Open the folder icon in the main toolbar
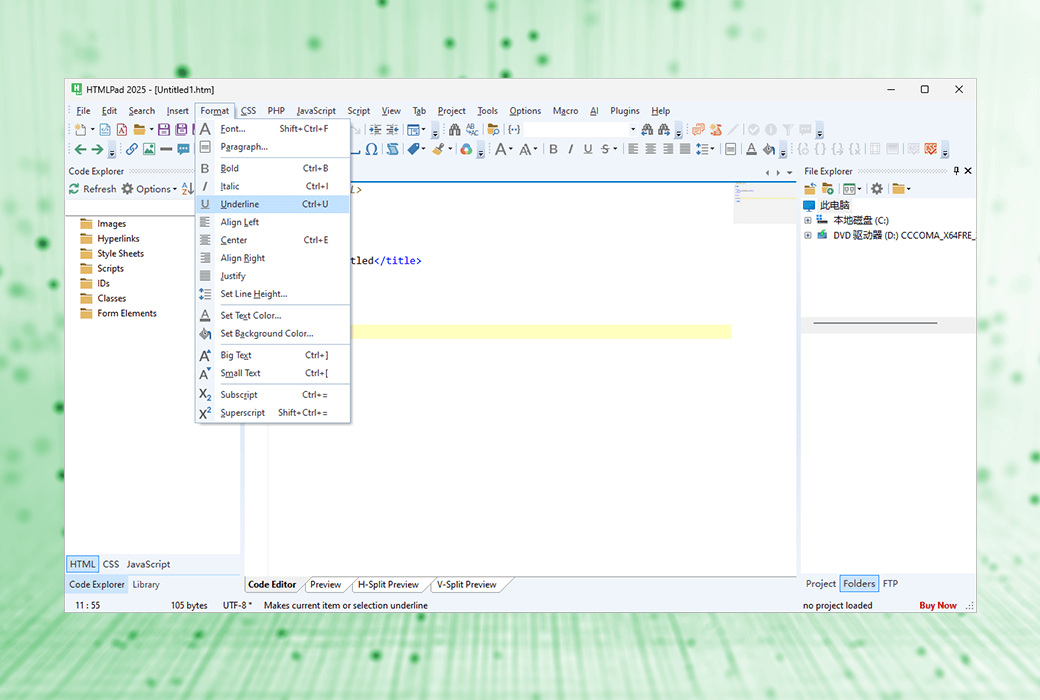 [x=139, y=129]
